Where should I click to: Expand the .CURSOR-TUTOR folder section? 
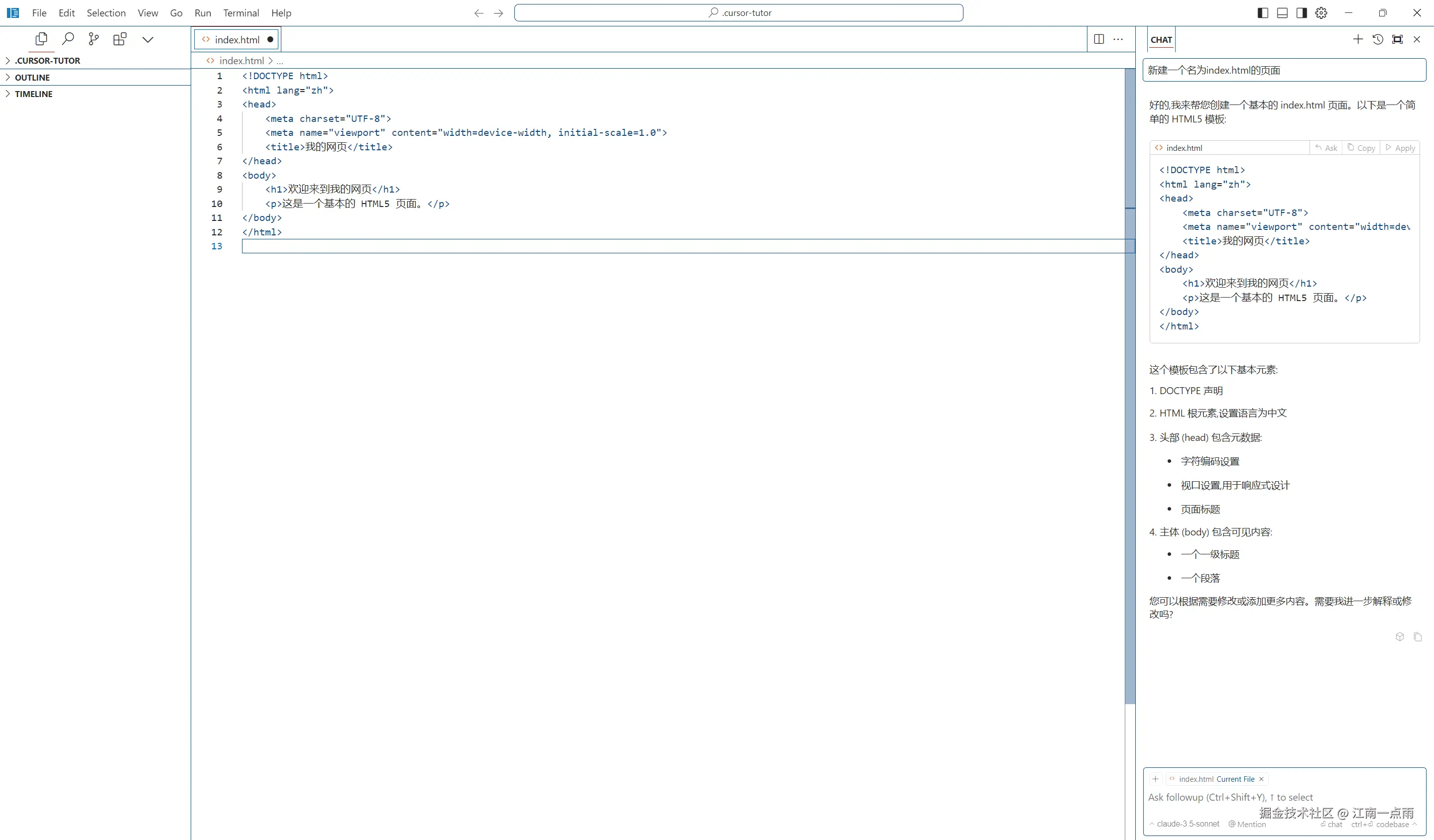pyautogui.click(x=47, y=60)
